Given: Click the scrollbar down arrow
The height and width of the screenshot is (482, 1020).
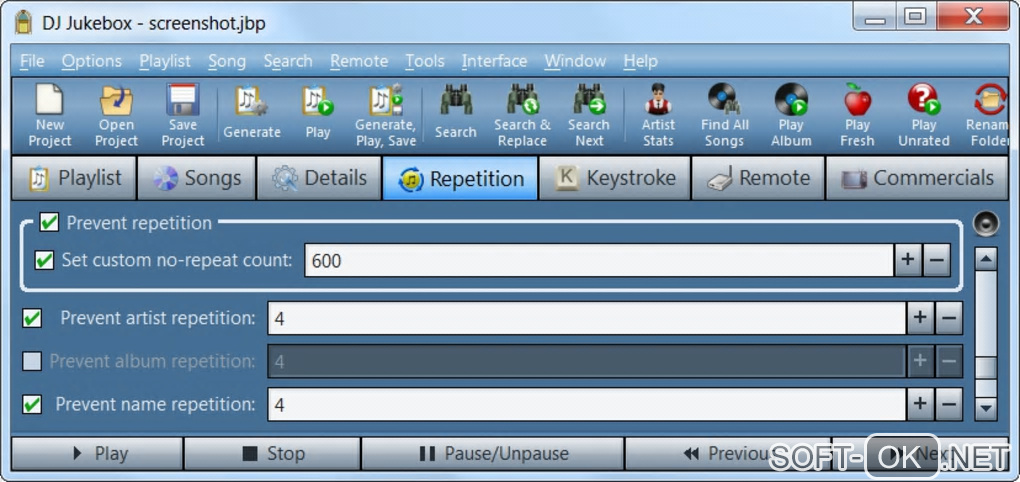Looking at the screenshot, I should (x=986, y=408).
